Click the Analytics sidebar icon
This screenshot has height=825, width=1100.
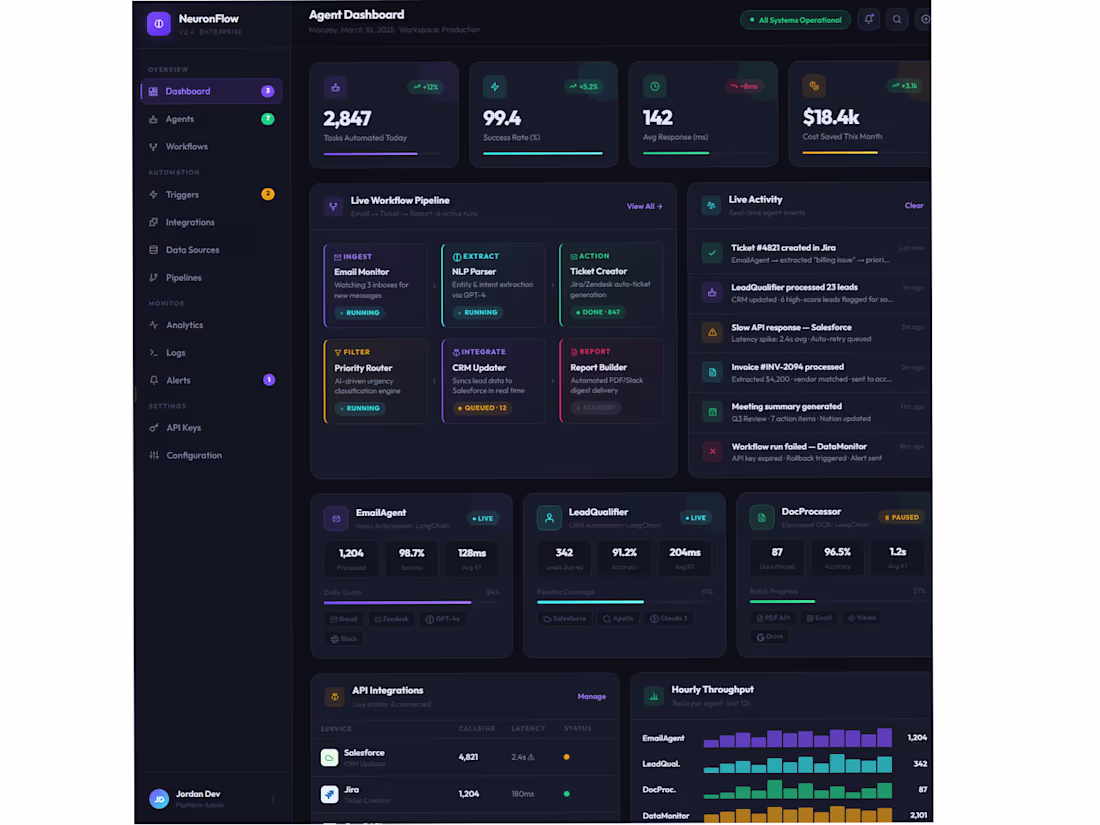pos(154,325)
